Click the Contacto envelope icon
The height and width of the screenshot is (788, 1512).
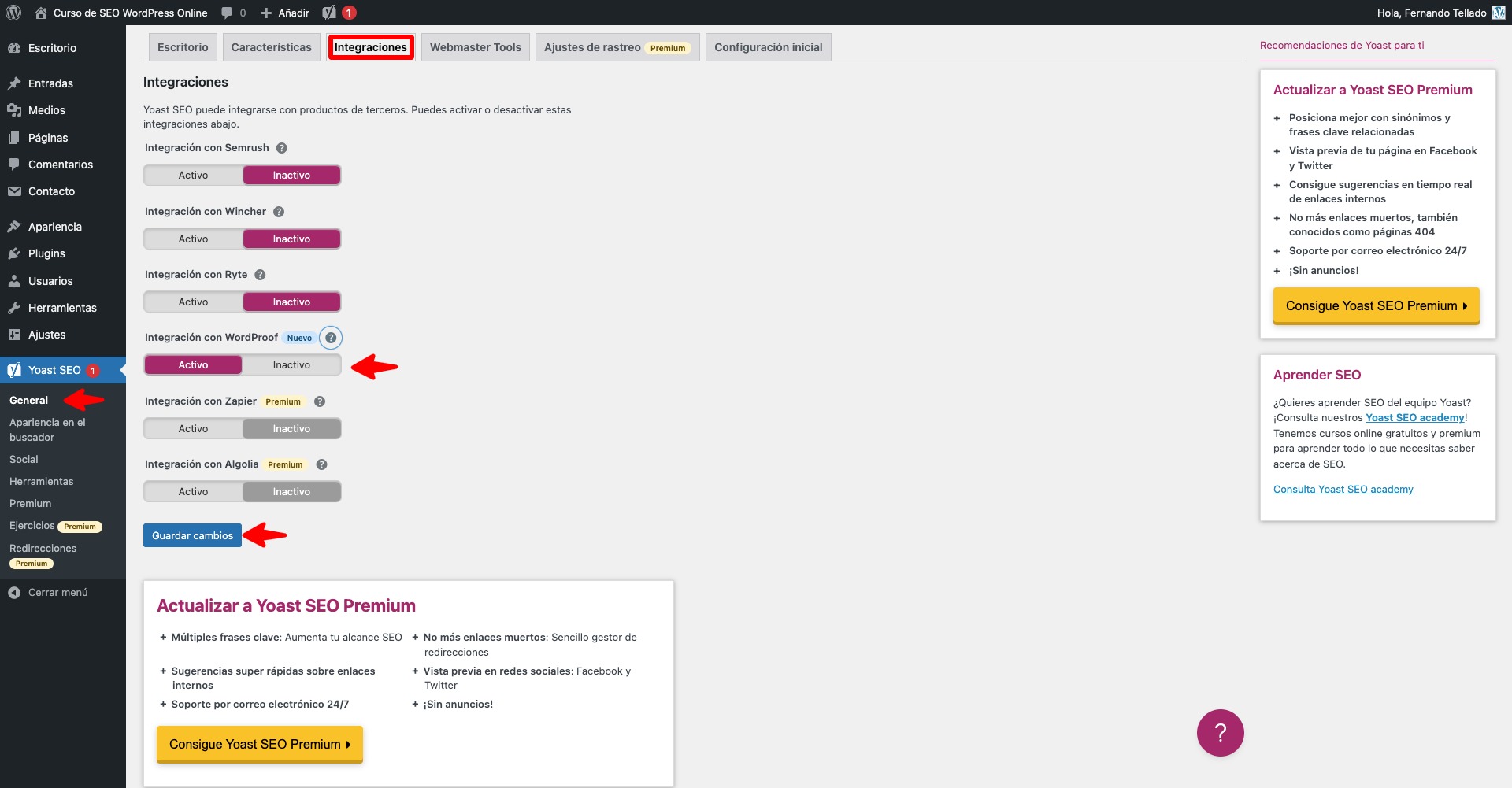pyautogui.click(x=14, y=191)
